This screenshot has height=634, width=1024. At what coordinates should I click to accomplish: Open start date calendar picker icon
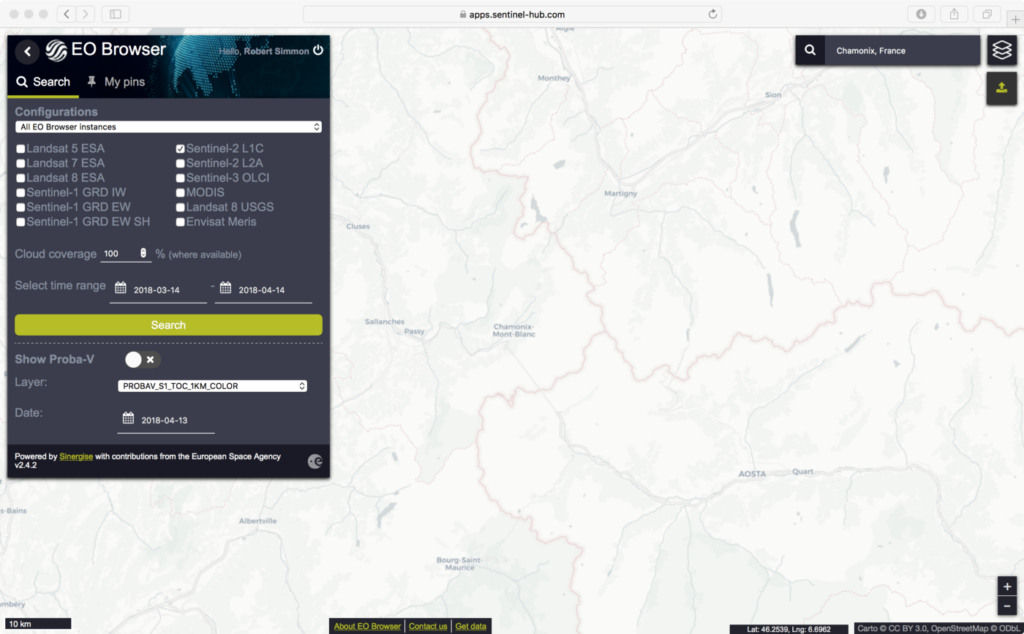click(121, 288)
